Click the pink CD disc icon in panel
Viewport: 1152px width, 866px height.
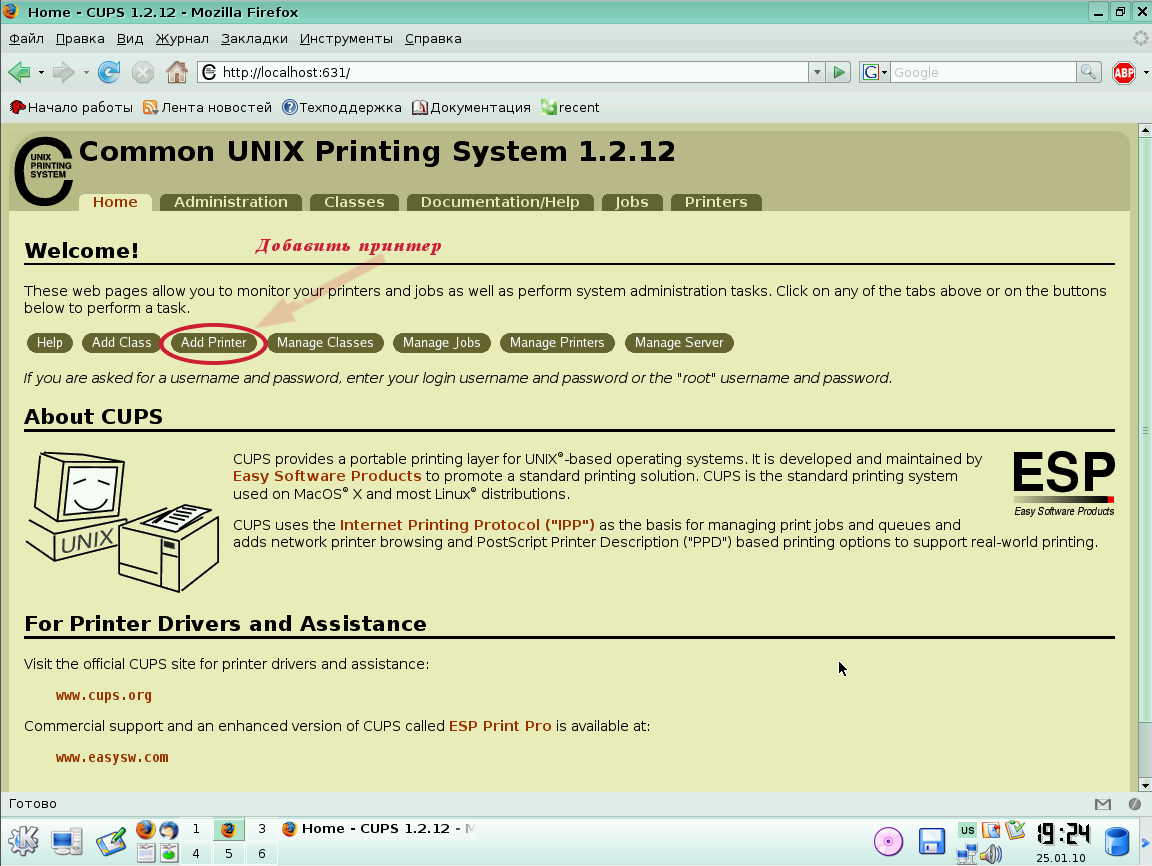[888, 842]
